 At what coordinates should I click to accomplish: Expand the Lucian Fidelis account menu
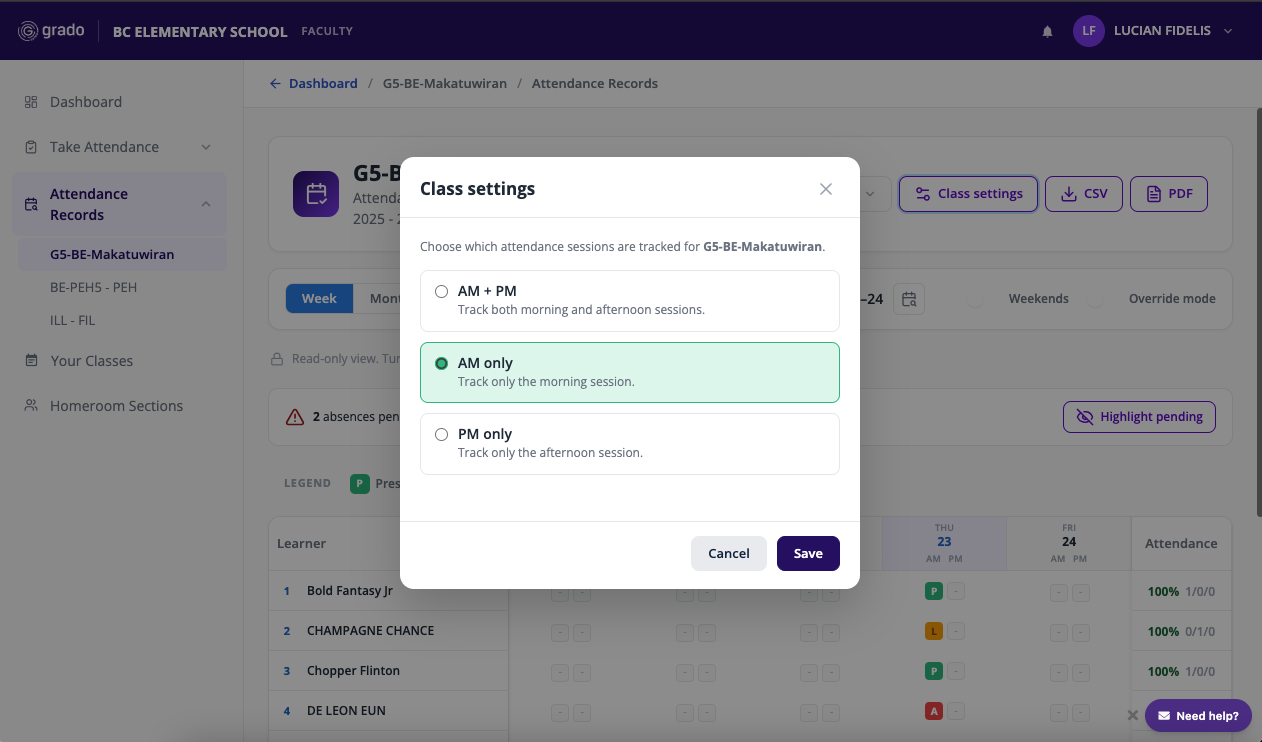(1228, 31)
